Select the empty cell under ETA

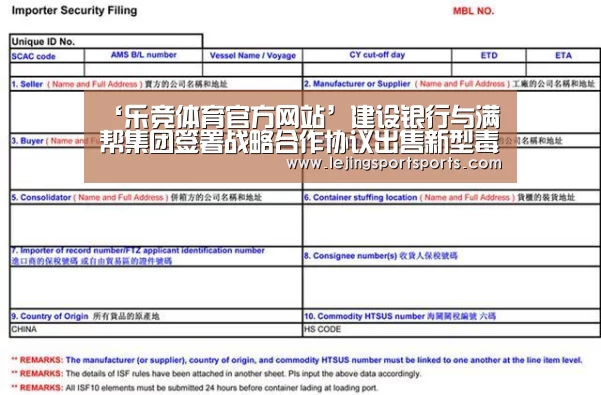[563, 69]
